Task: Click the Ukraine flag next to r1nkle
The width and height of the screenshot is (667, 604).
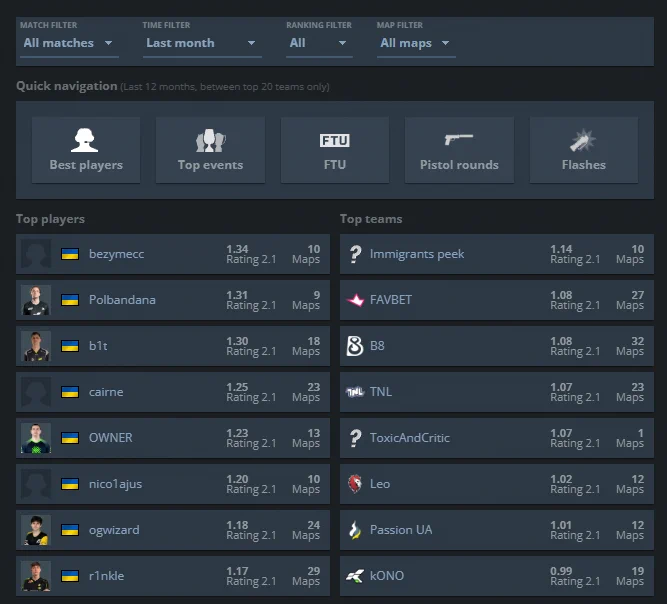Action: click(x=70, y=576)
